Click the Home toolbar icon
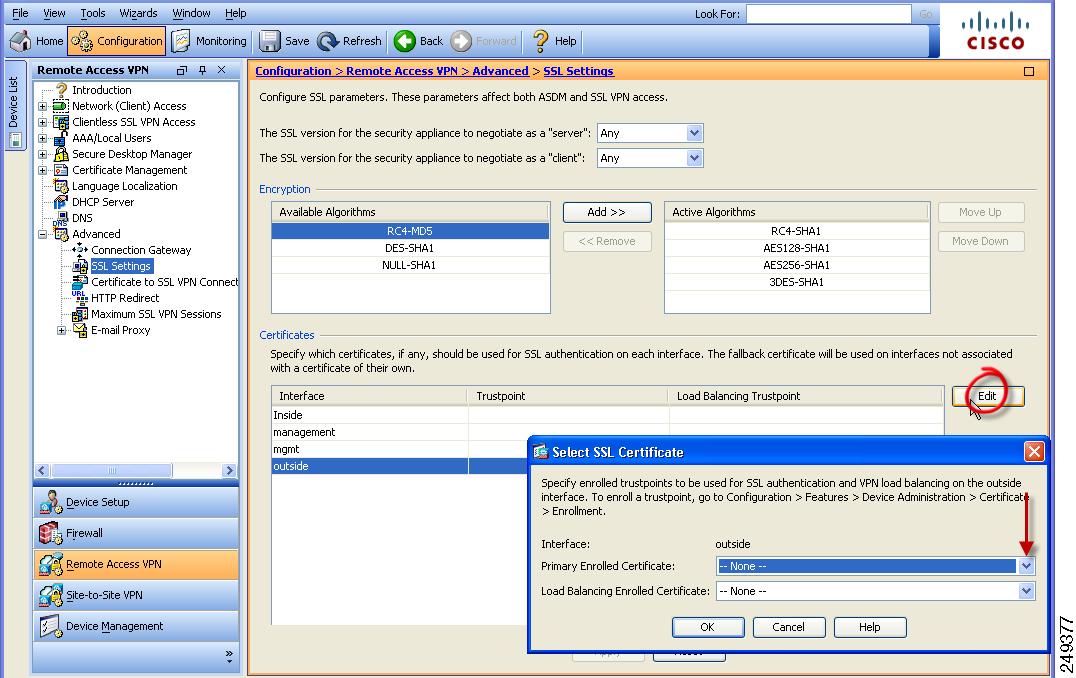The width and height of the screenshot is (1076, 678). [21, 41]
